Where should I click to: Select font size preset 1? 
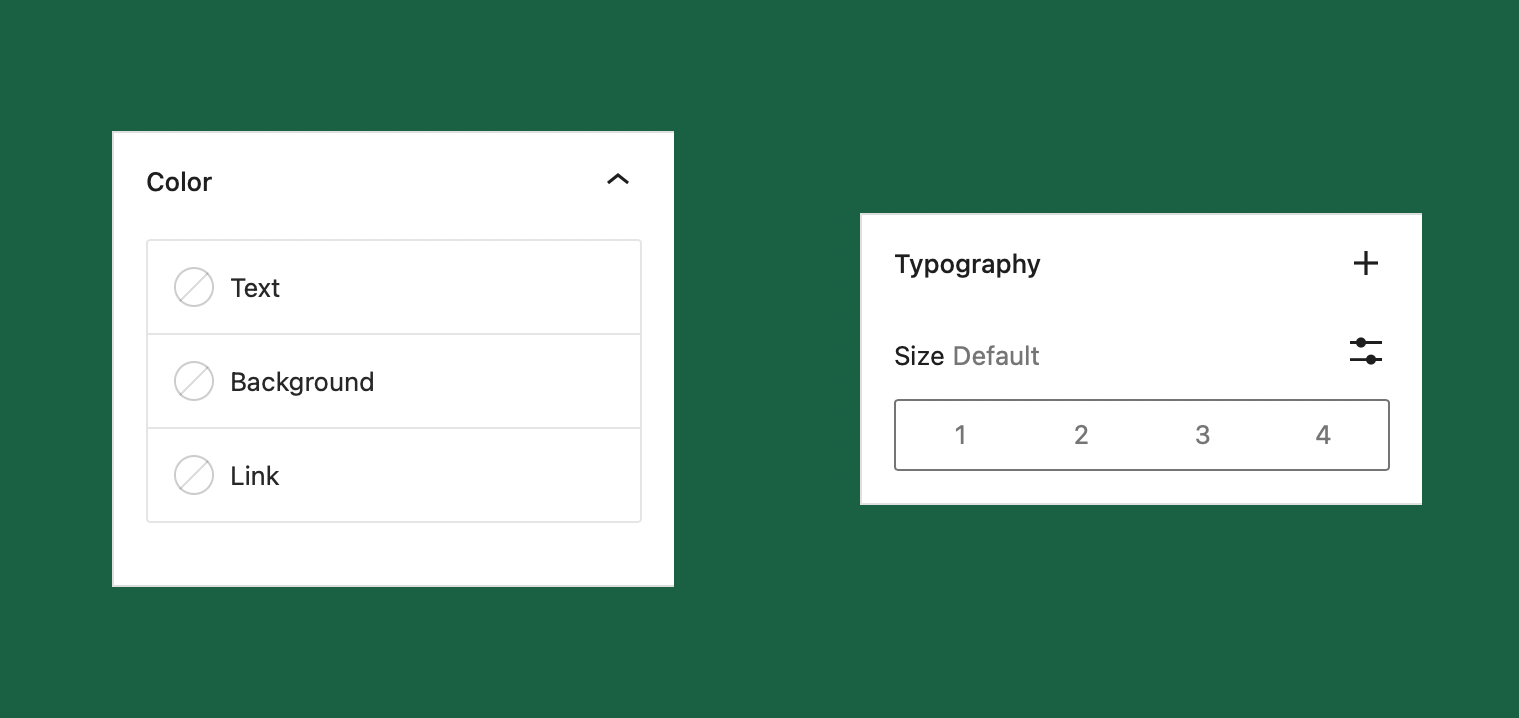960,435
